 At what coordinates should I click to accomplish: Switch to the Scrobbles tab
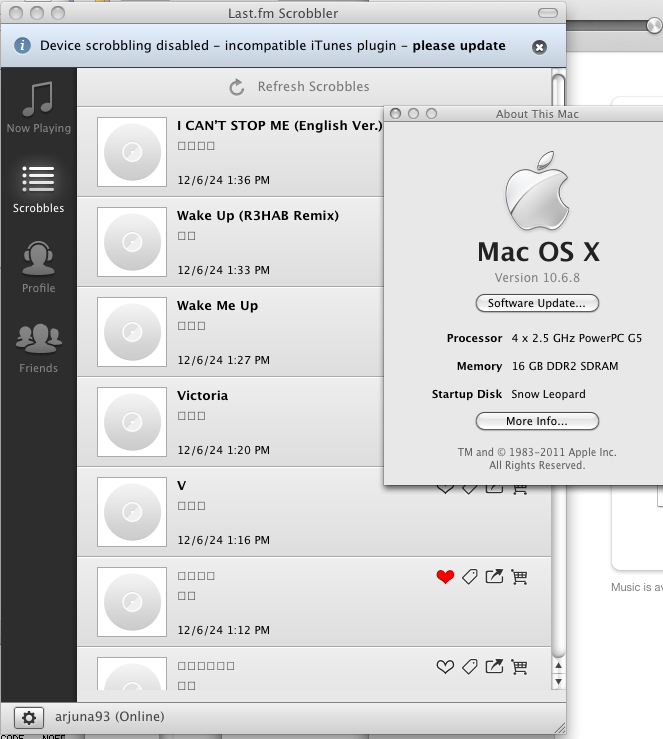[39, 189]
